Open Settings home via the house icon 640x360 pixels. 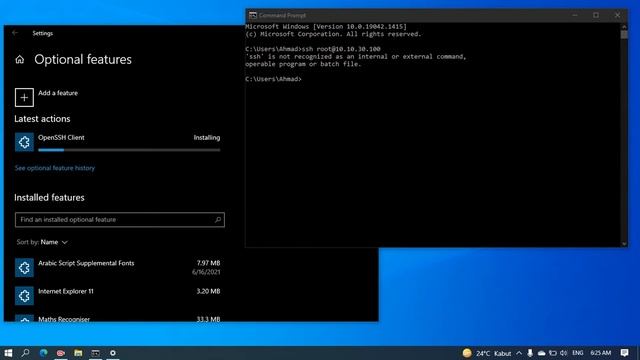(20, 60)
